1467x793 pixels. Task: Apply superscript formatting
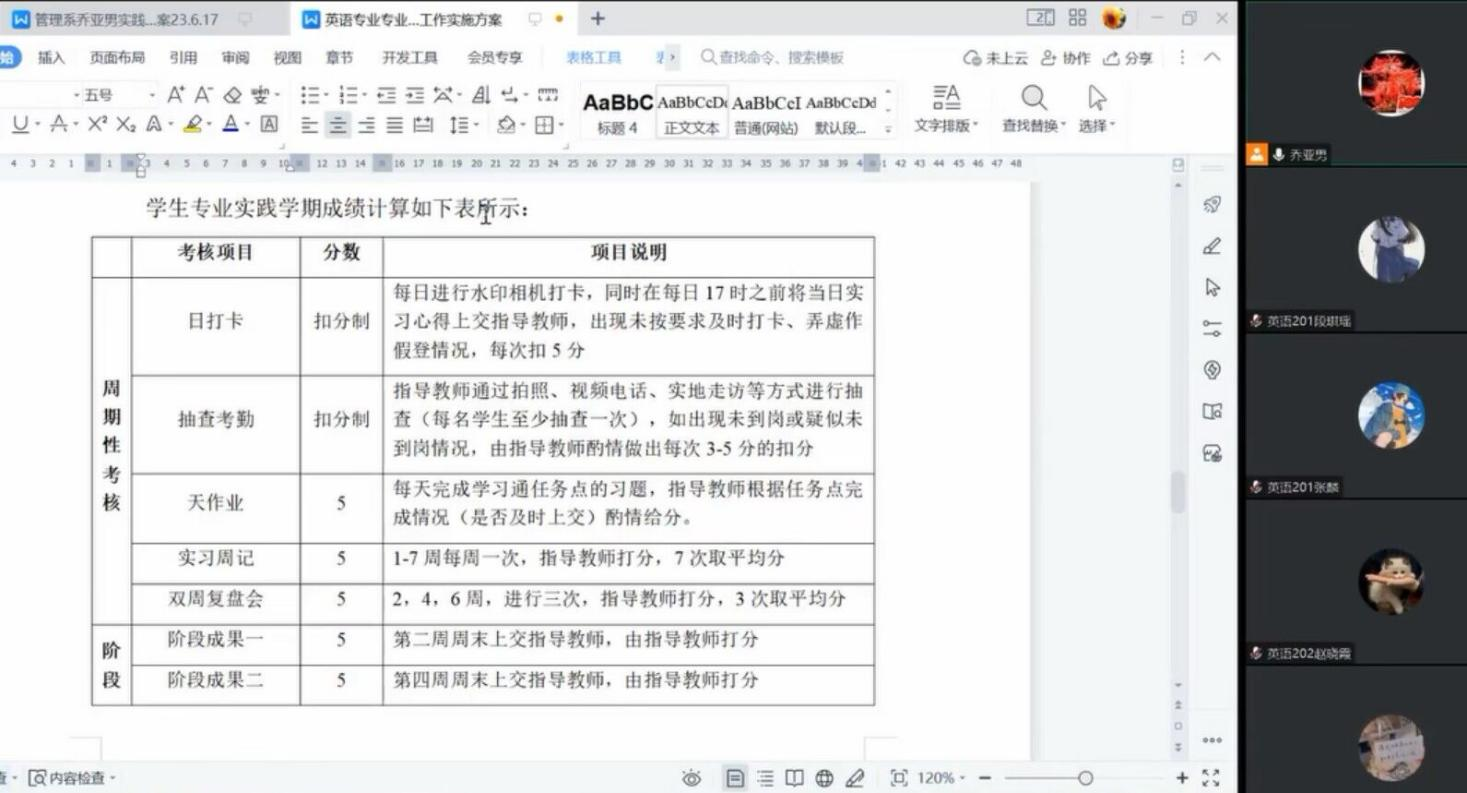coord(97,125)
